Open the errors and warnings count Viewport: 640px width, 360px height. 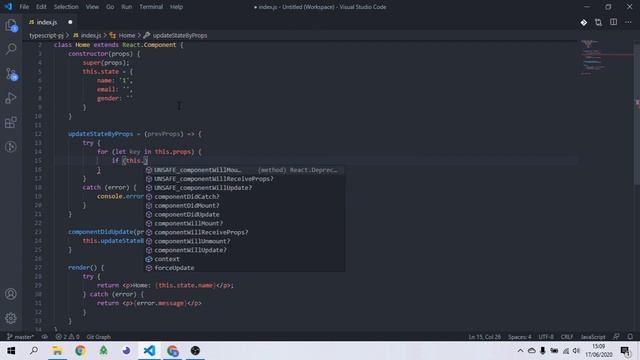click(x=67, y=337)
